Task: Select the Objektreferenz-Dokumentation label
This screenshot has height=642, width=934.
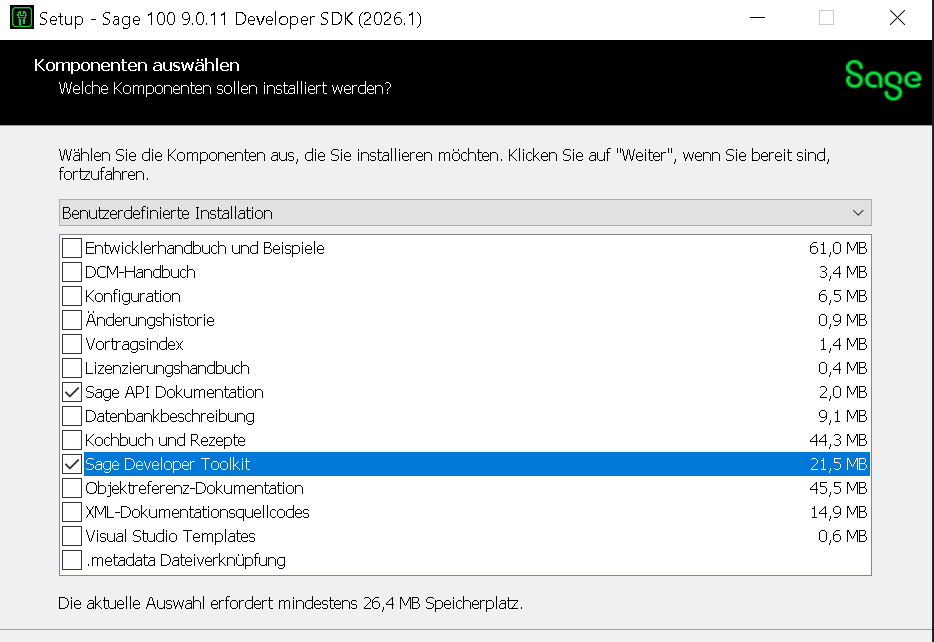Action: 194,488
